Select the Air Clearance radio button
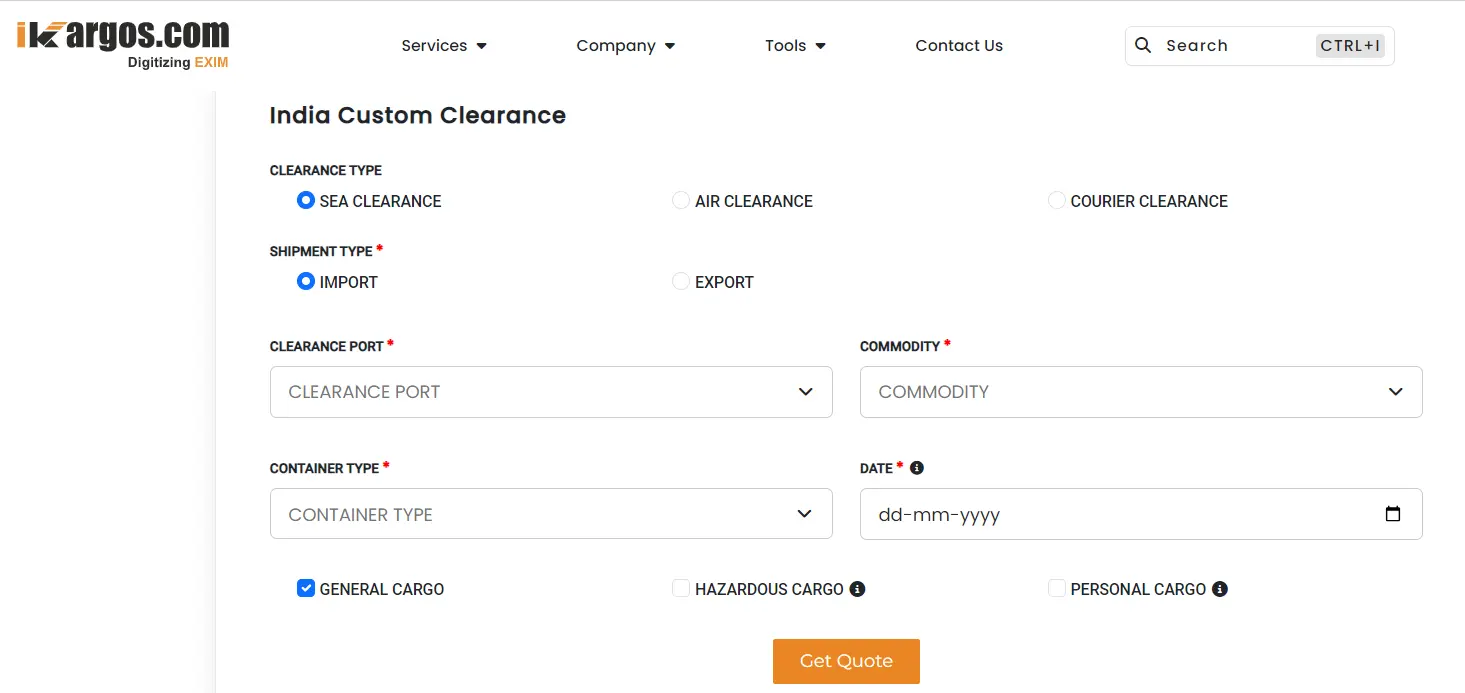Screen dimensions: 1465x693 (681, 201)
